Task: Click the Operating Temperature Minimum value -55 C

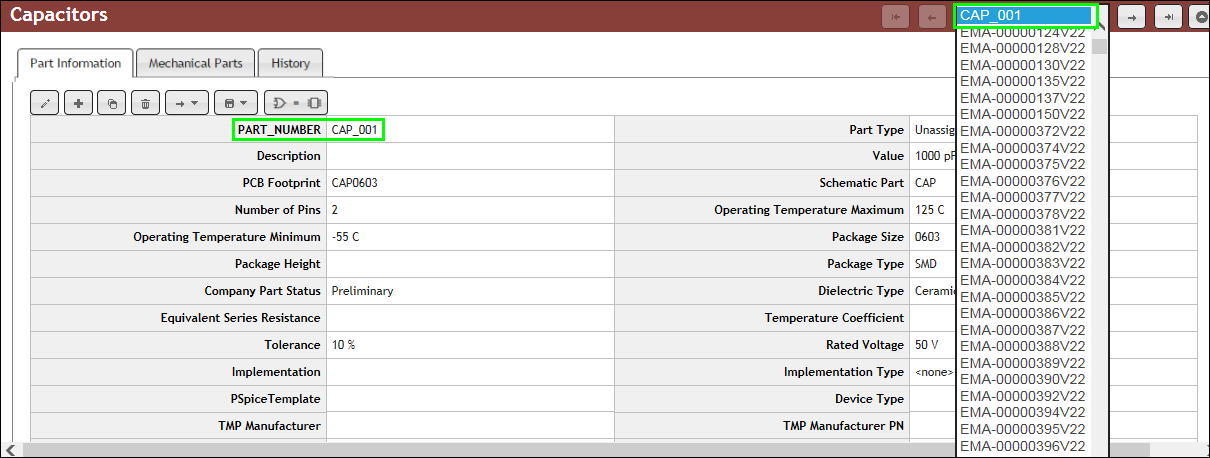Action: (346, 237)
